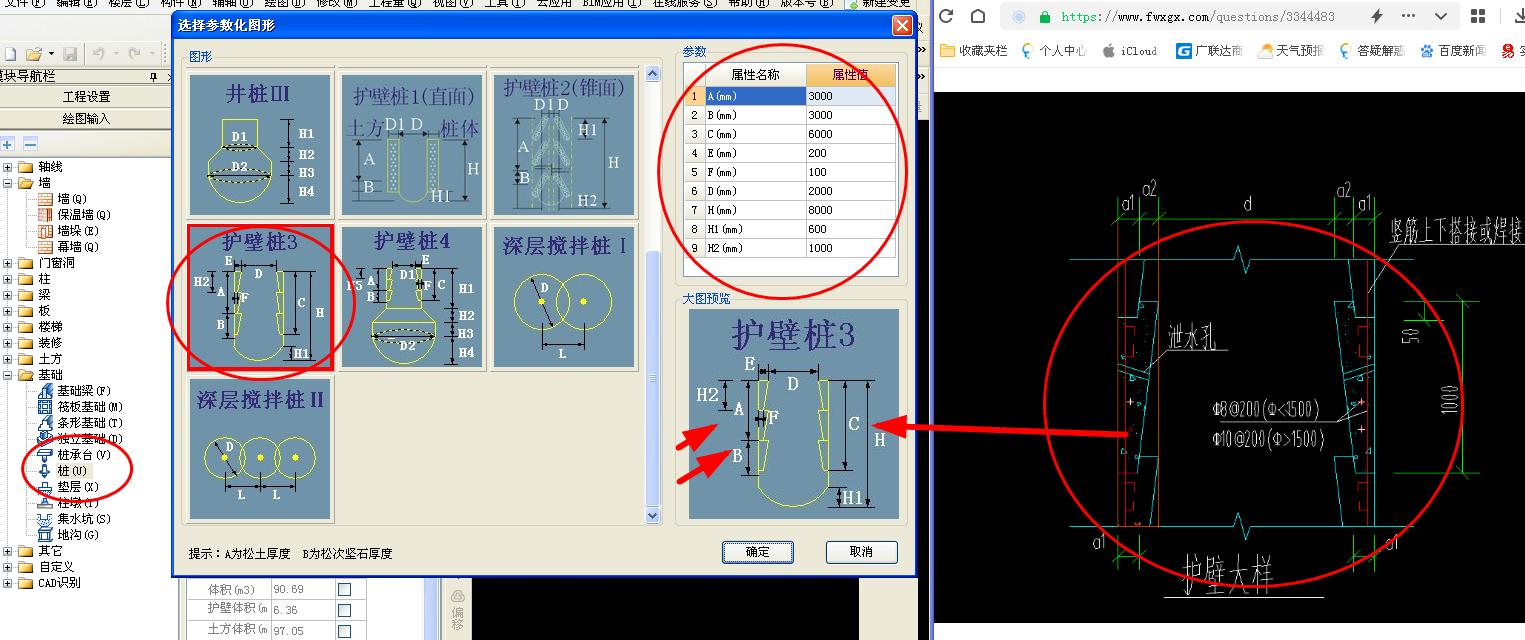Expand the 板 tree folder

[x=8, y=311]
